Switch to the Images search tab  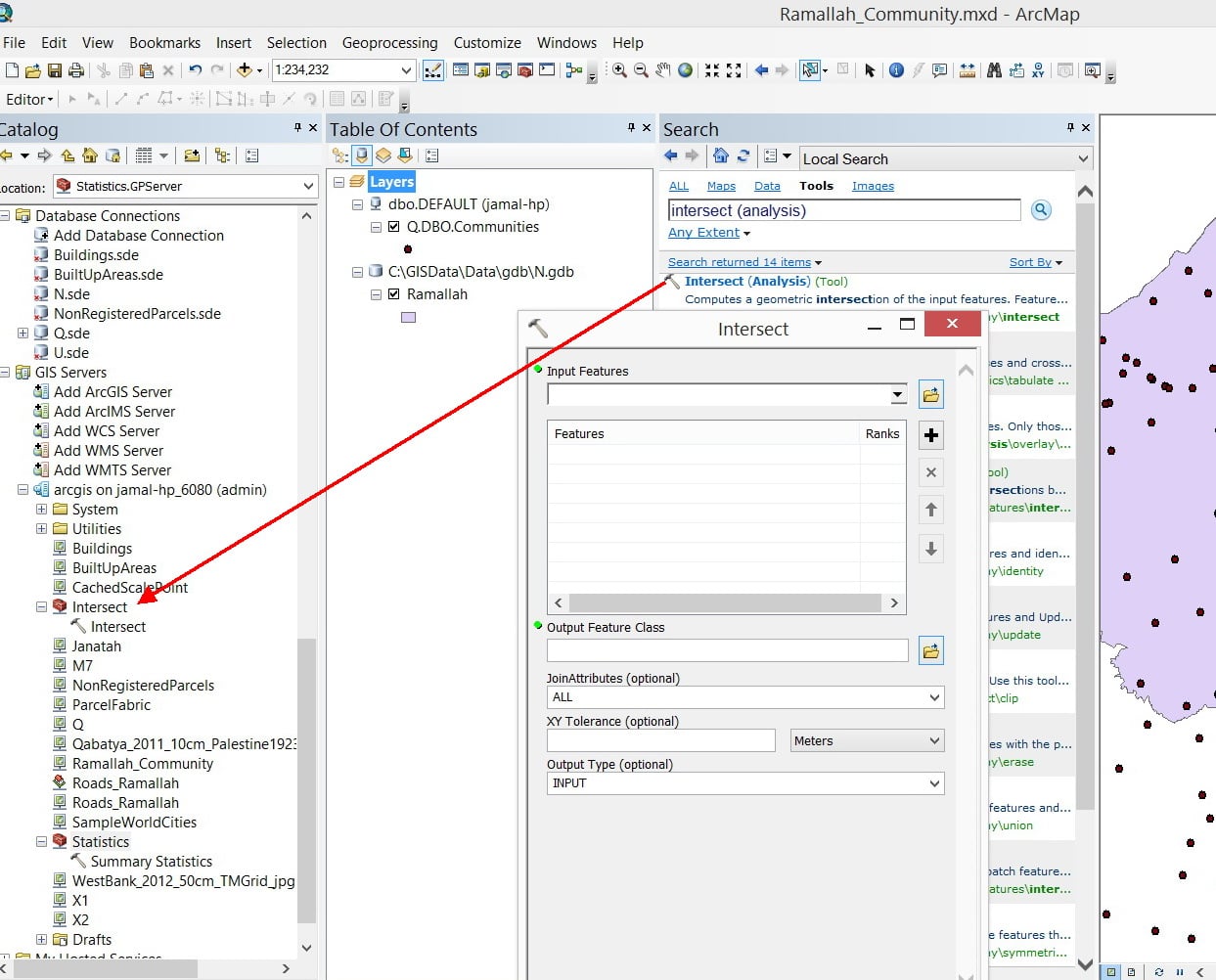(x=873, y=186)
